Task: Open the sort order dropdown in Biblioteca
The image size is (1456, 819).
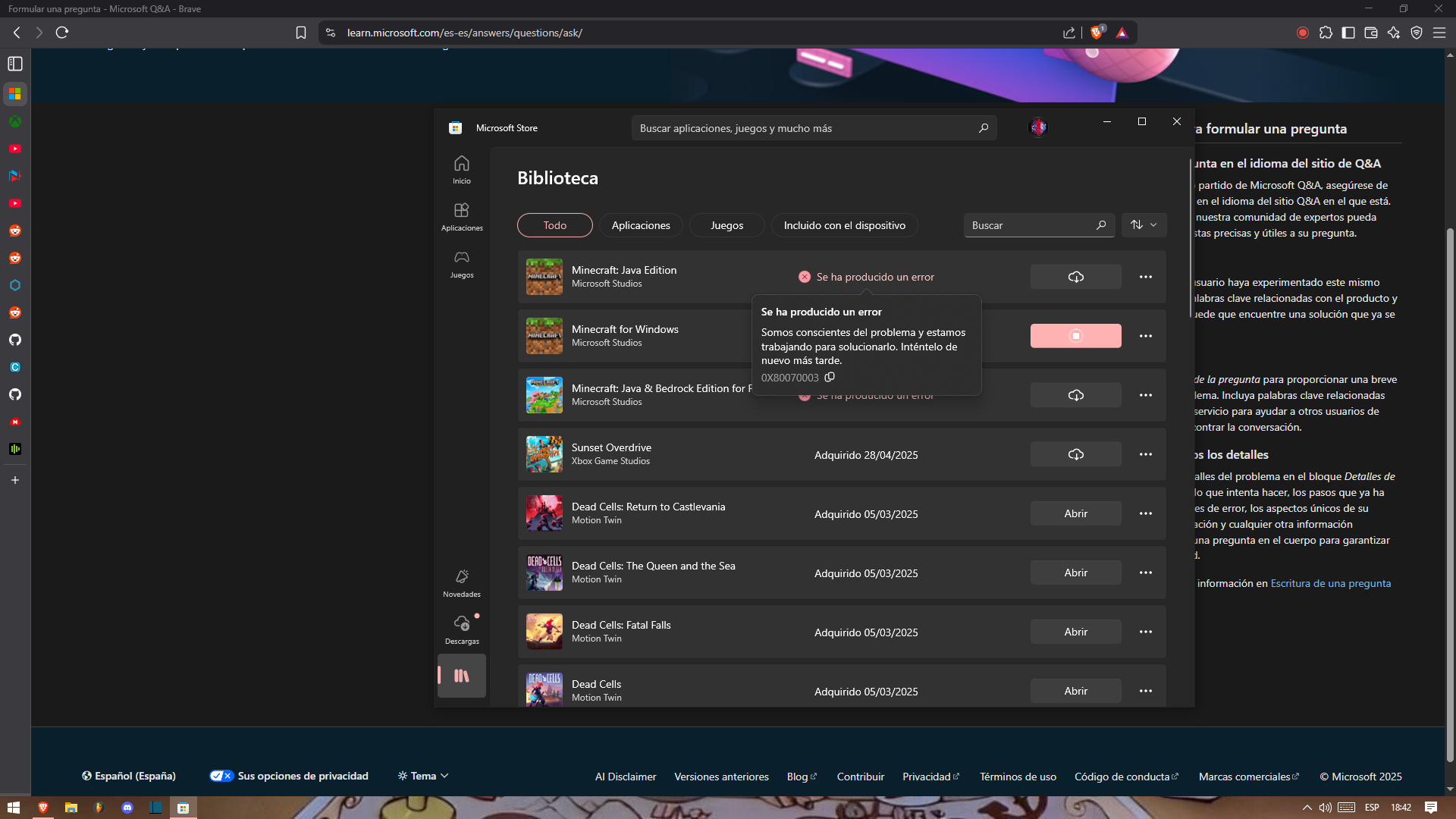Action: [1144, 225]
